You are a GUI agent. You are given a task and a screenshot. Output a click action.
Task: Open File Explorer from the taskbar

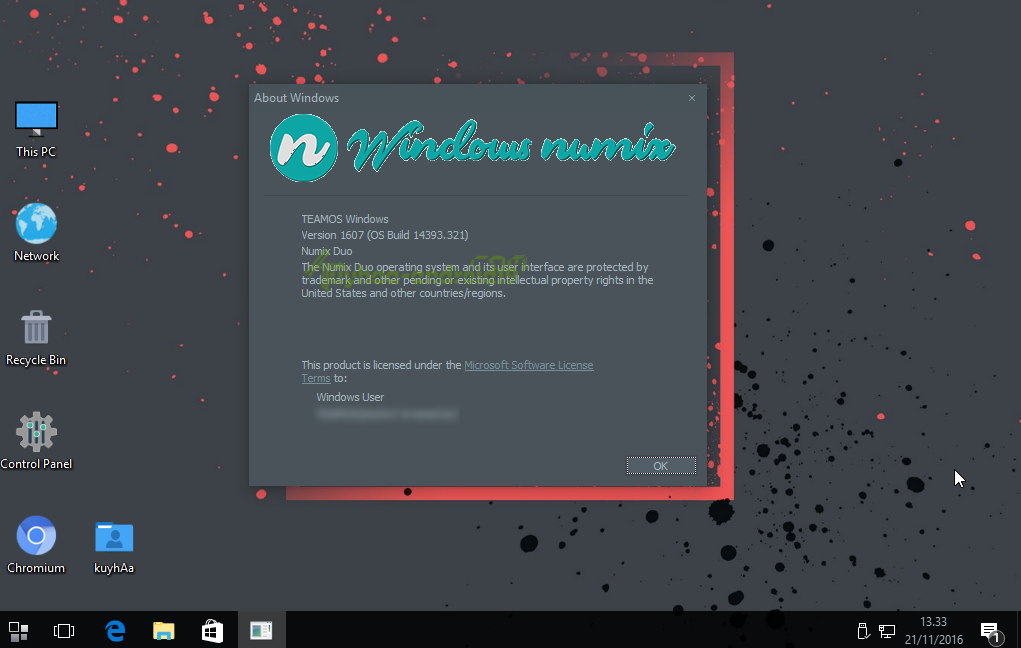pyautogui.click(x=163, y=630)
